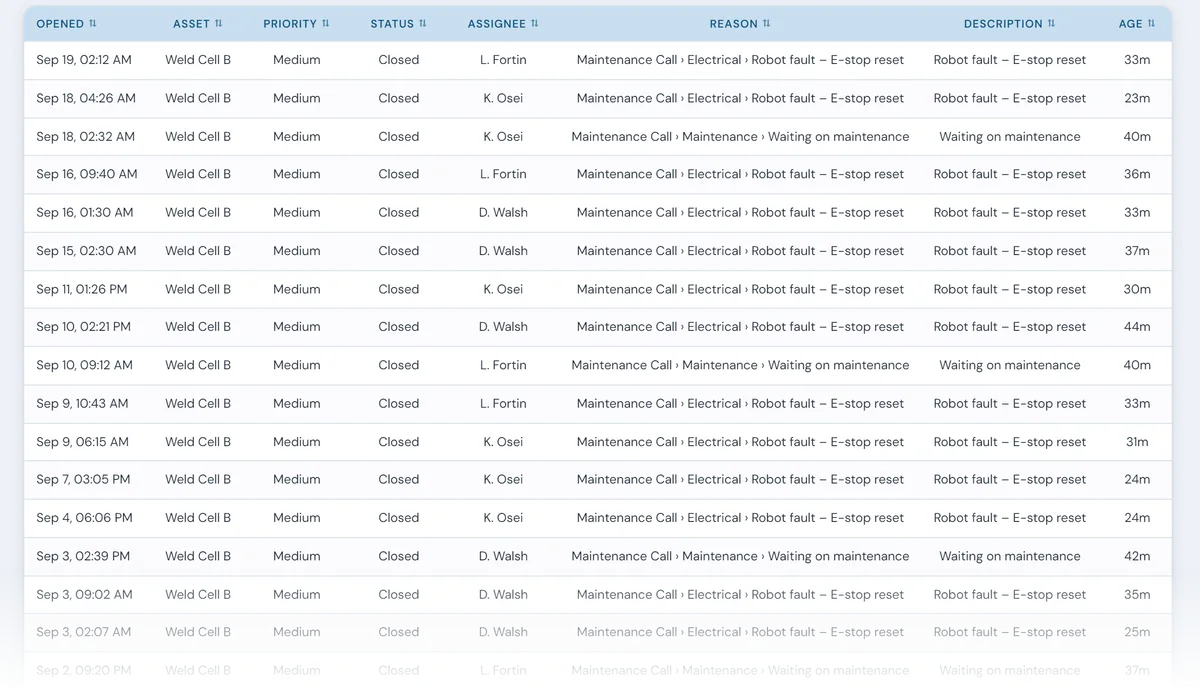Click the 23m age value

coord(1137,98)
